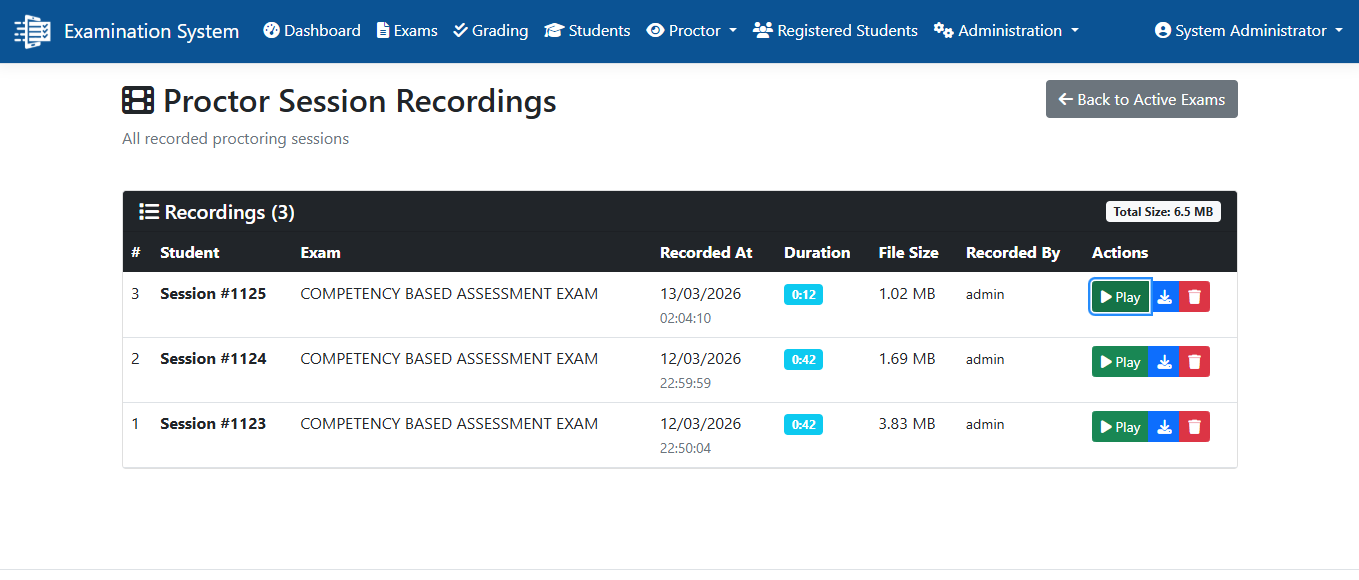This screenshot has height=580, width=1359.
Task: Click the File Size column header
Action: click(x=908, y=253)
